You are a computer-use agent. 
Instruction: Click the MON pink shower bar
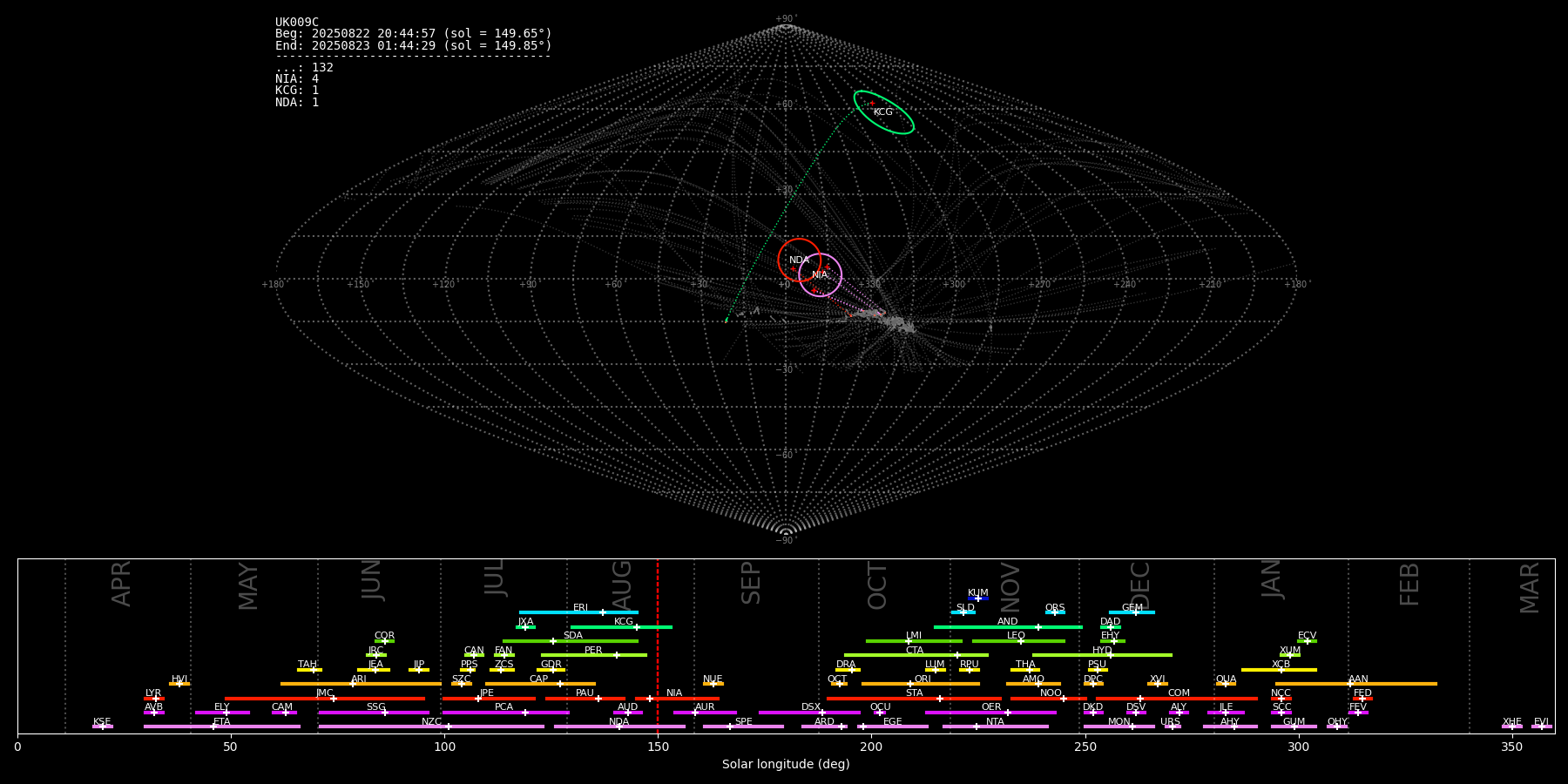click(x=1119, y=727)
